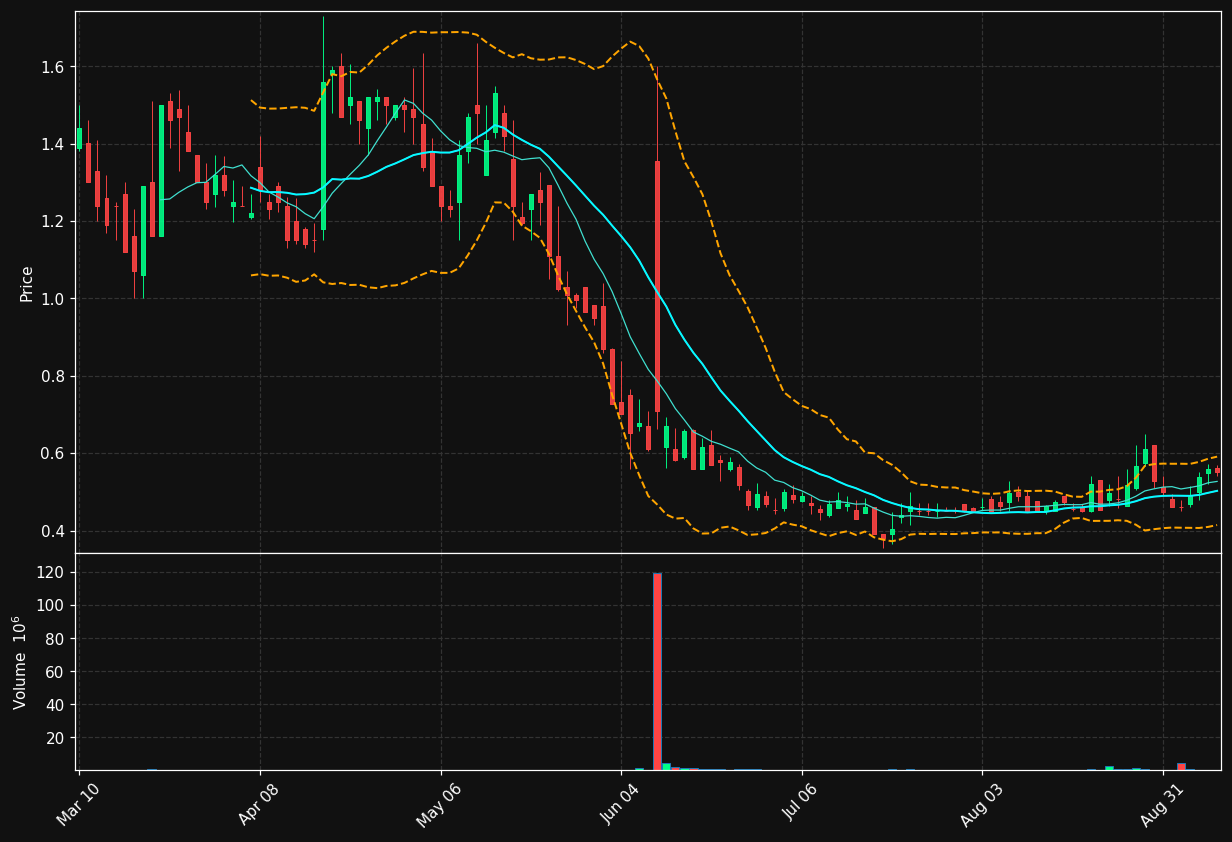Click the 'Aug 03' date label
Viewport: 1232px width, 842px height.
[981, 804]
